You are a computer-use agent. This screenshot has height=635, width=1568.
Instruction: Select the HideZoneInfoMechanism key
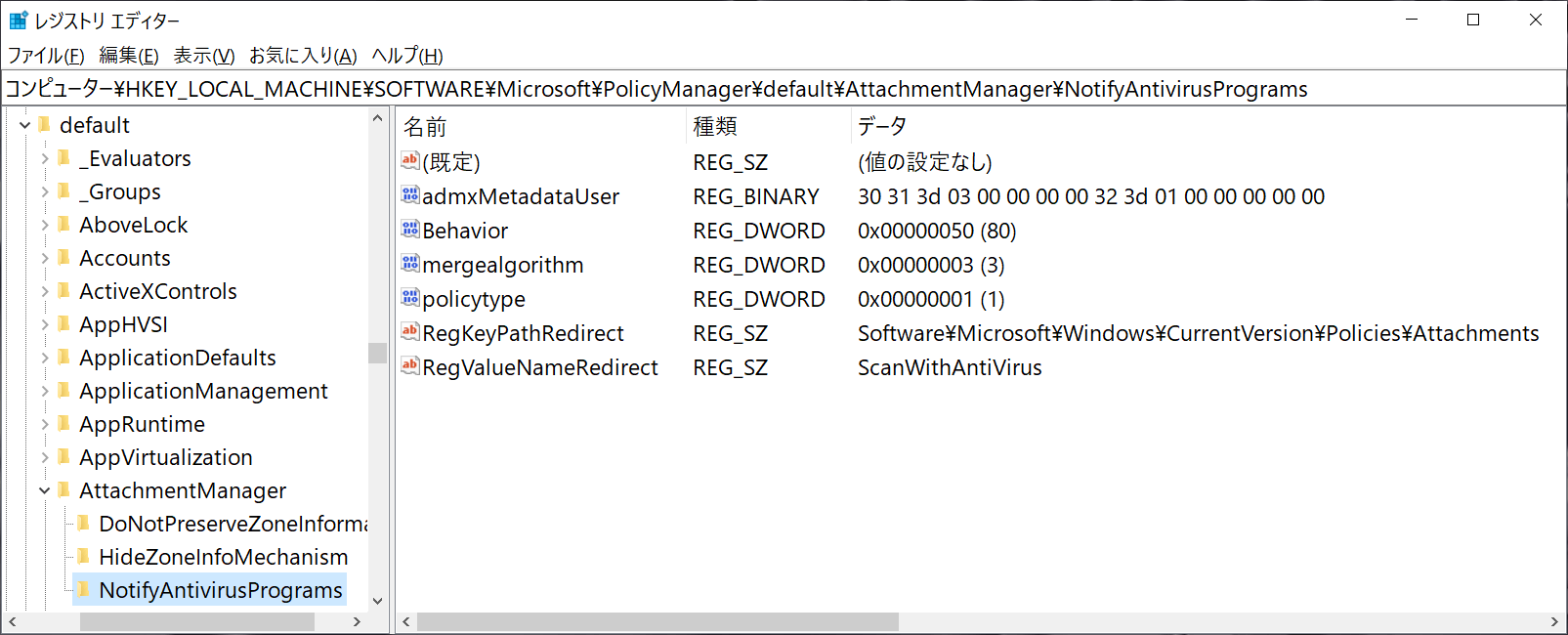pos(223,557)
